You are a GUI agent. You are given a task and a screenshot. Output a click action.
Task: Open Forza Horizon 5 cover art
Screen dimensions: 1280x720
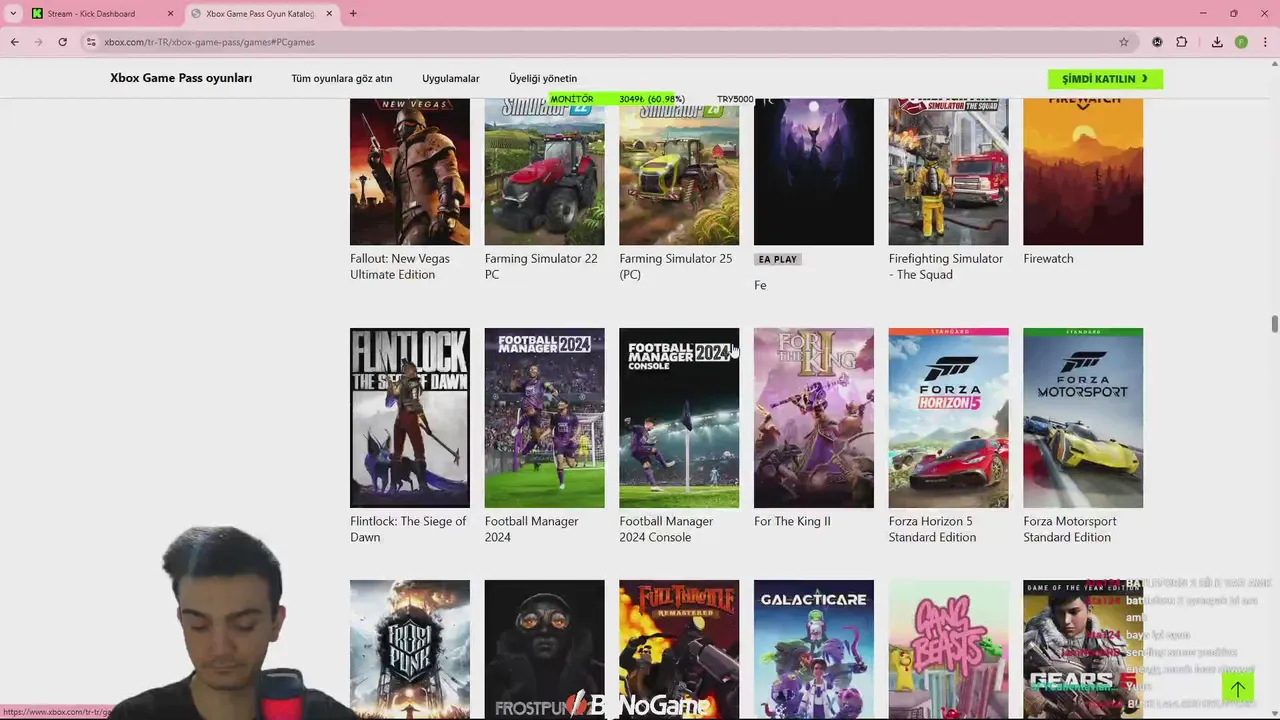pyautogui.click(x=949, y=418)
